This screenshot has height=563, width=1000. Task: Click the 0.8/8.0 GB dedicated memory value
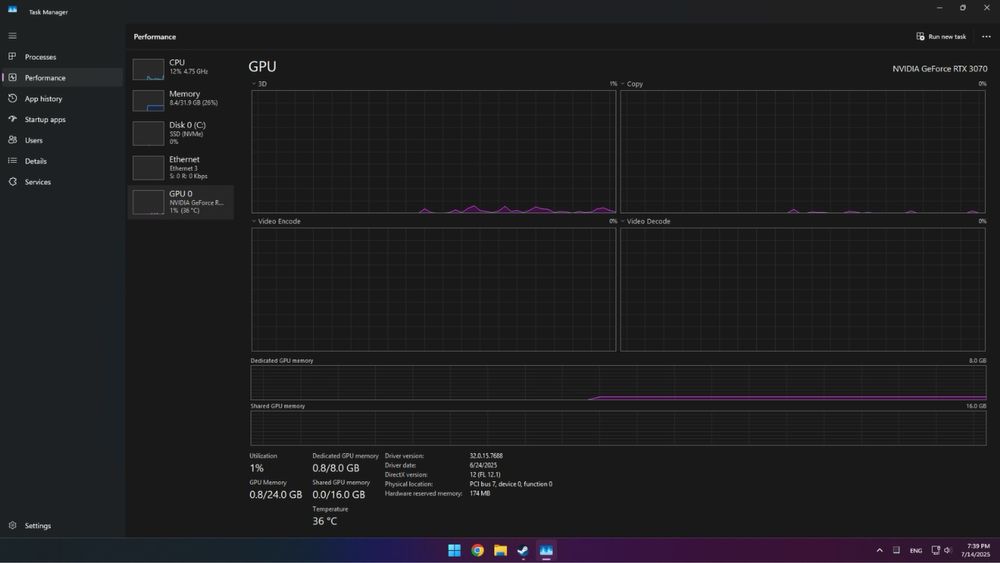point(335,468)
